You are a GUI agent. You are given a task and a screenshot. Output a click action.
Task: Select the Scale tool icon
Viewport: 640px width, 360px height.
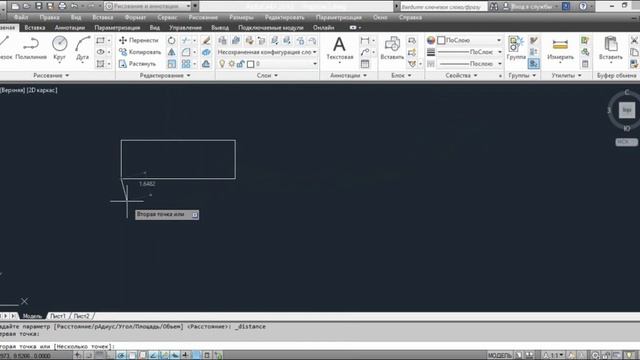tap(172, 64)
